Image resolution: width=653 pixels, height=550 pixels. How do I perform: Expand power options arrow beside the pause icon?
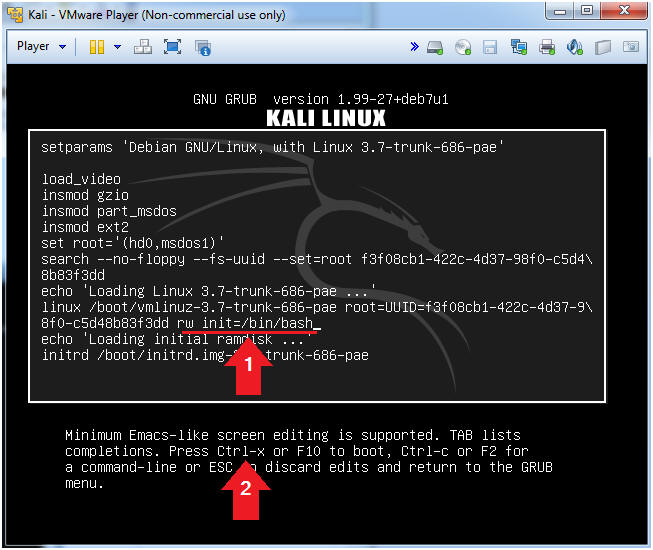(x=117, y=47)
